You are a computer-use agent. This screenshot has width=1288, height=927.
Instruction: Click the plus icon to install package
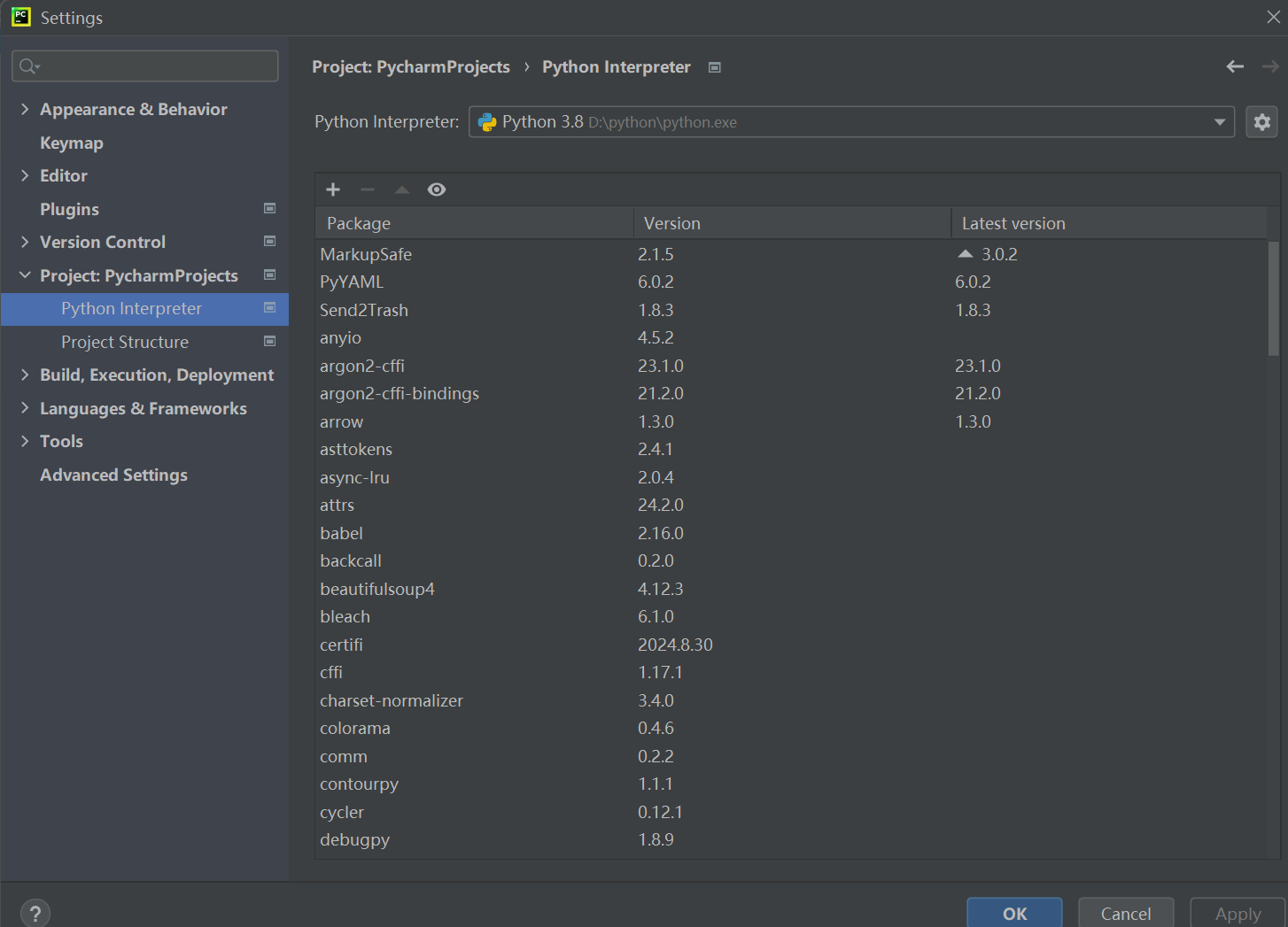pyautogui.click(x=333, y=189)
